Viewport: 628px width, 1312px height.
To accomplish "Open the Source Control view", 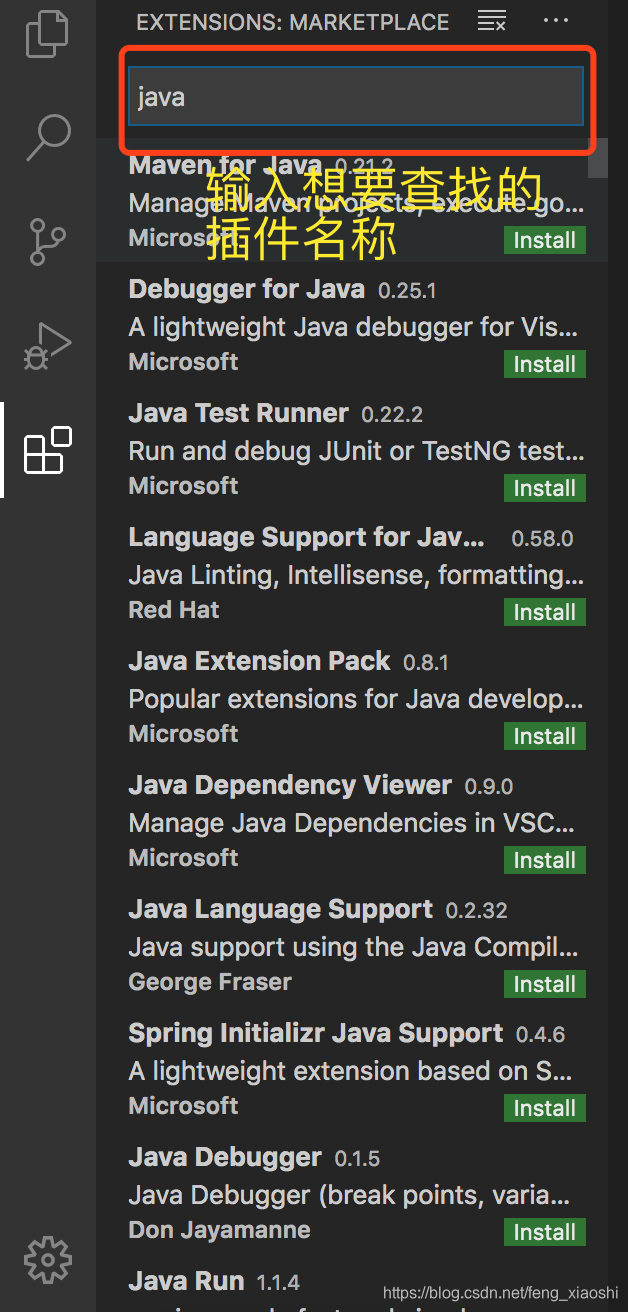I will pyautogui.click(x=47, y=241).
